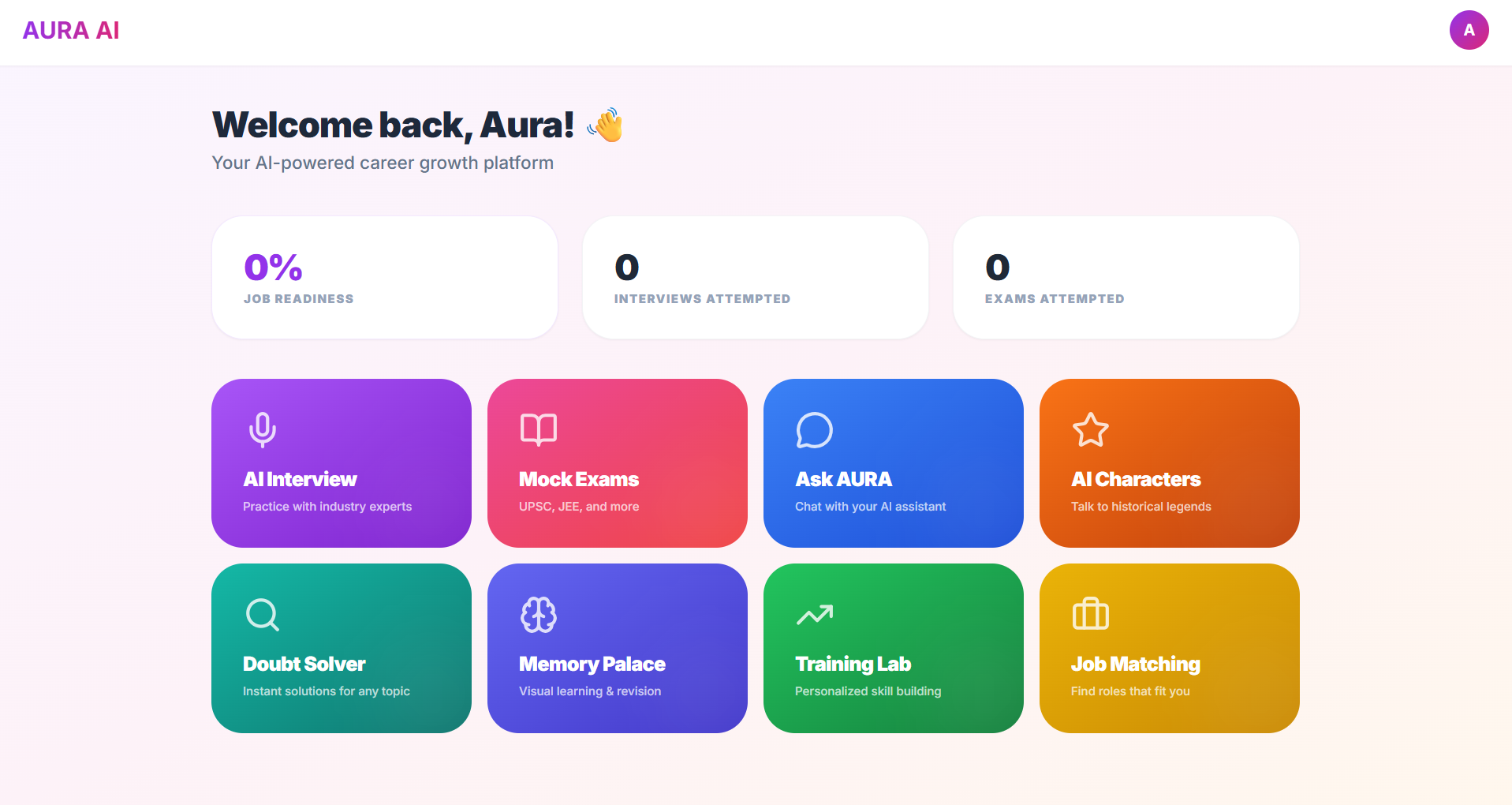Select the Interviews Attempted stat card

[x=755, y=277]
